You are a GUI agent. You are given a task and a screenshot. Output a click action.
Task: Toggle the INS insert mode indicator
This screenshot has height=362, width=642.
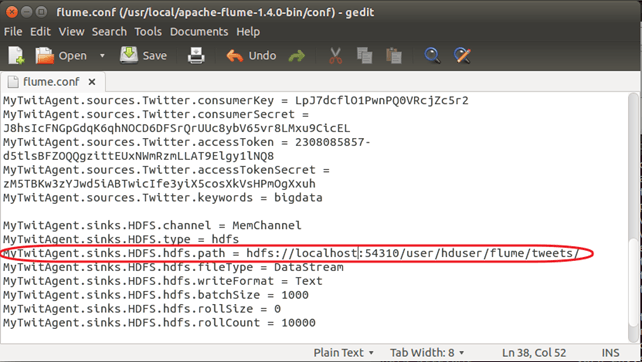point(610,353)
